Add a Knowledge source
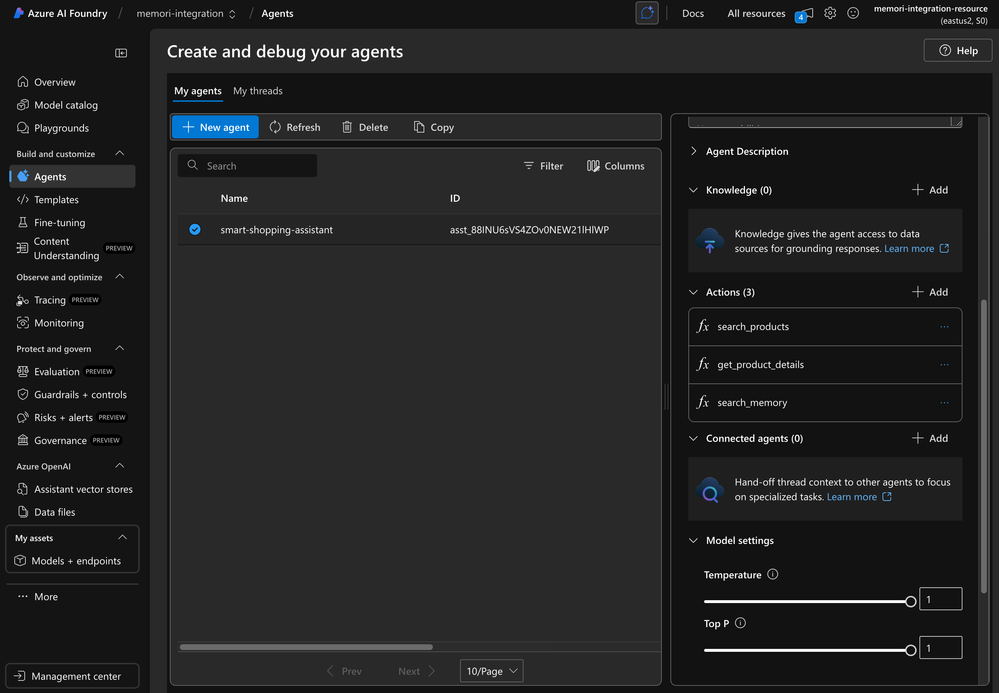Image resolution: width=999 pixels, height=693 pixels. 930,190
